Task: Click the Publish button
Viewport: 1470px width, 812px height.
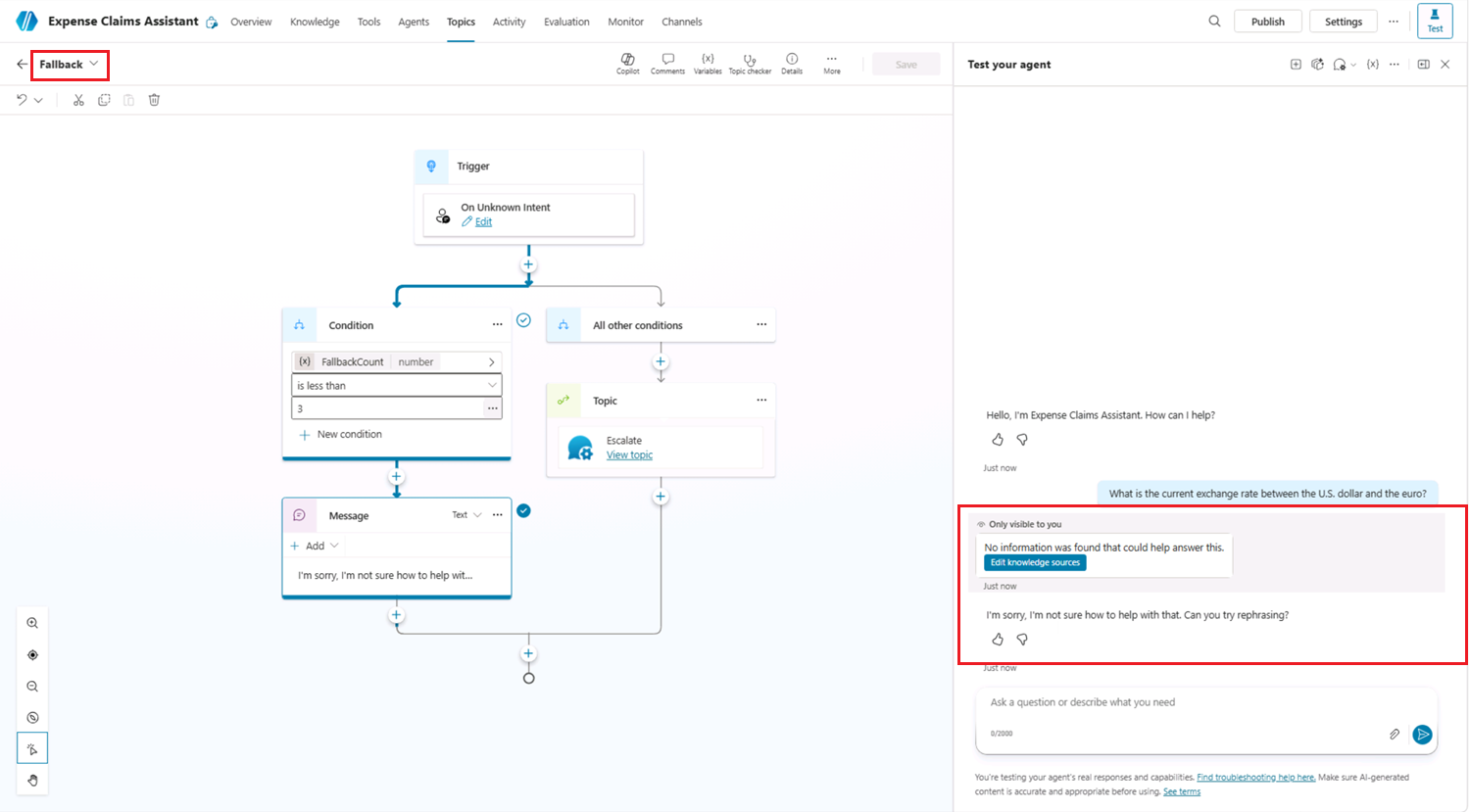Action: (x=1268, y=22)
